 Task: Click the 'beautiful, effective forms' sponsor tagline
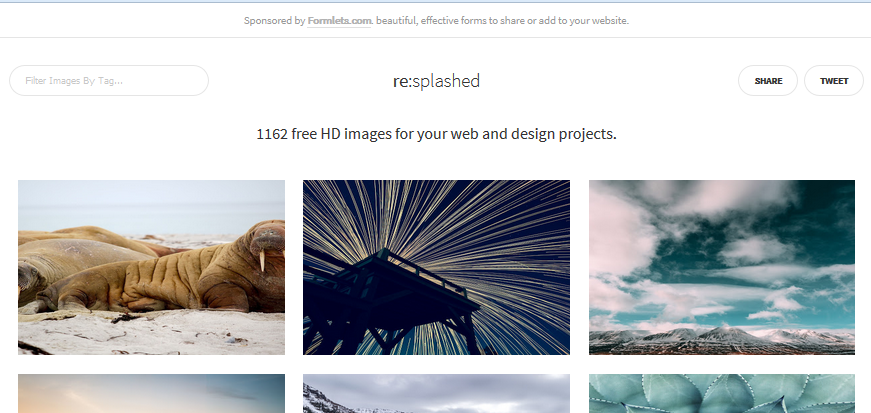click(x=502, y=20)
